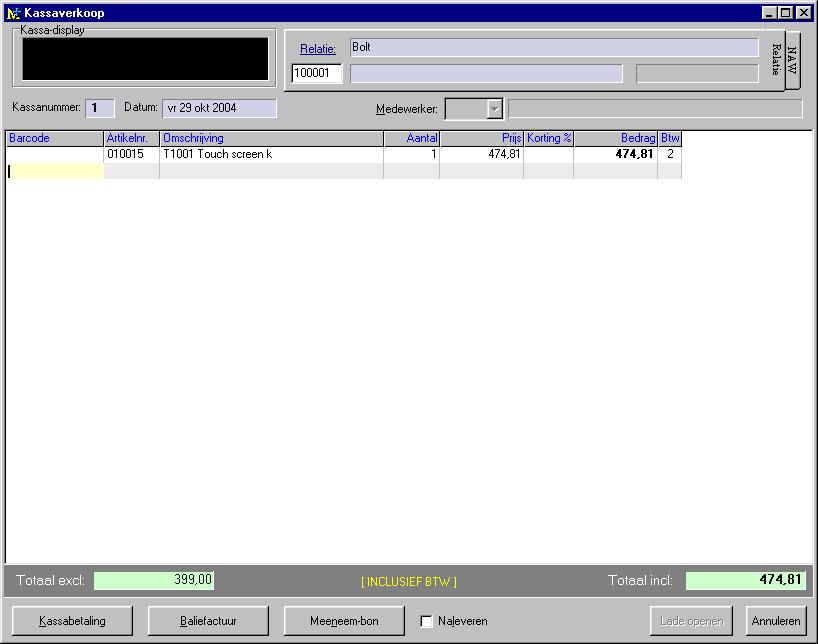The width and height of the screenshot is (818, 644).
Task: Click the disabled Lade openen button
Action: tap(691, 620)
